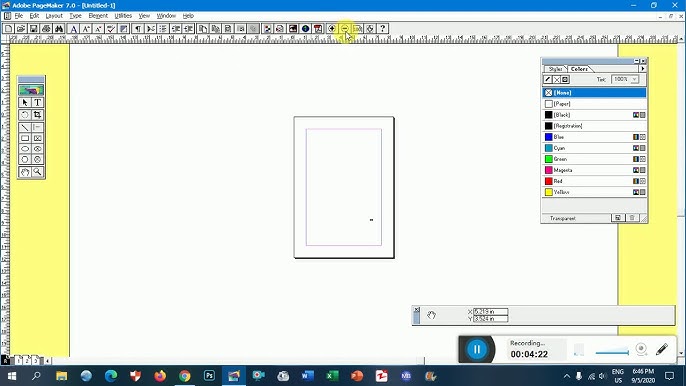Screen dimensions: 686x386
Task: Select the Hand tool in toolbox
Action: [25, 172]
